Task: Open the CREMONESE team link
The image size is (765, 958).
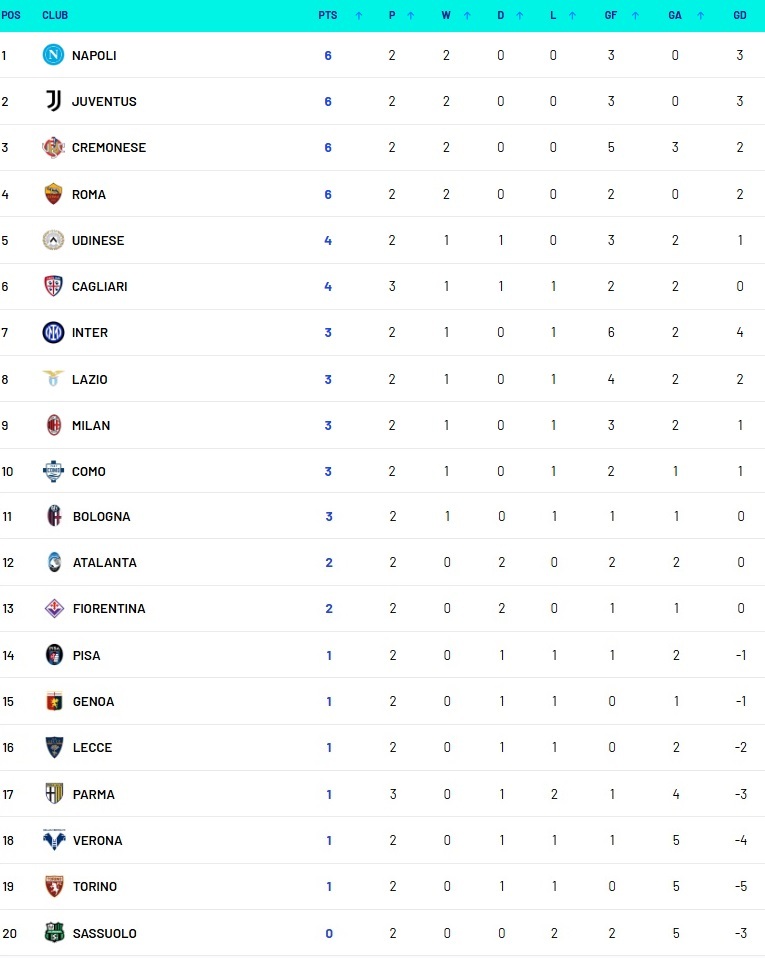Action: [109, 147]
